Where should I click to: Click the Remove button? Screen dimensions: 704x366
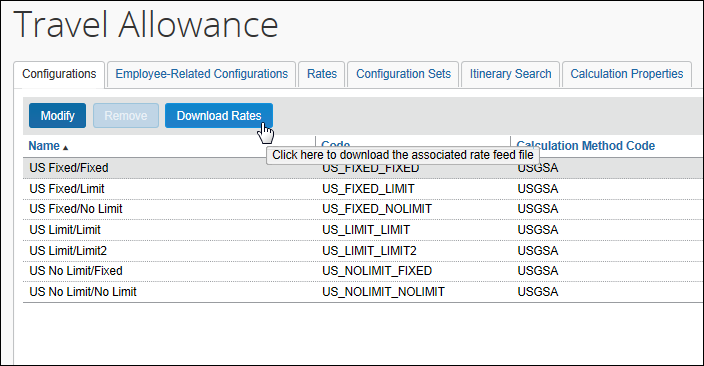pyautogui.click(x=126, y=116)
